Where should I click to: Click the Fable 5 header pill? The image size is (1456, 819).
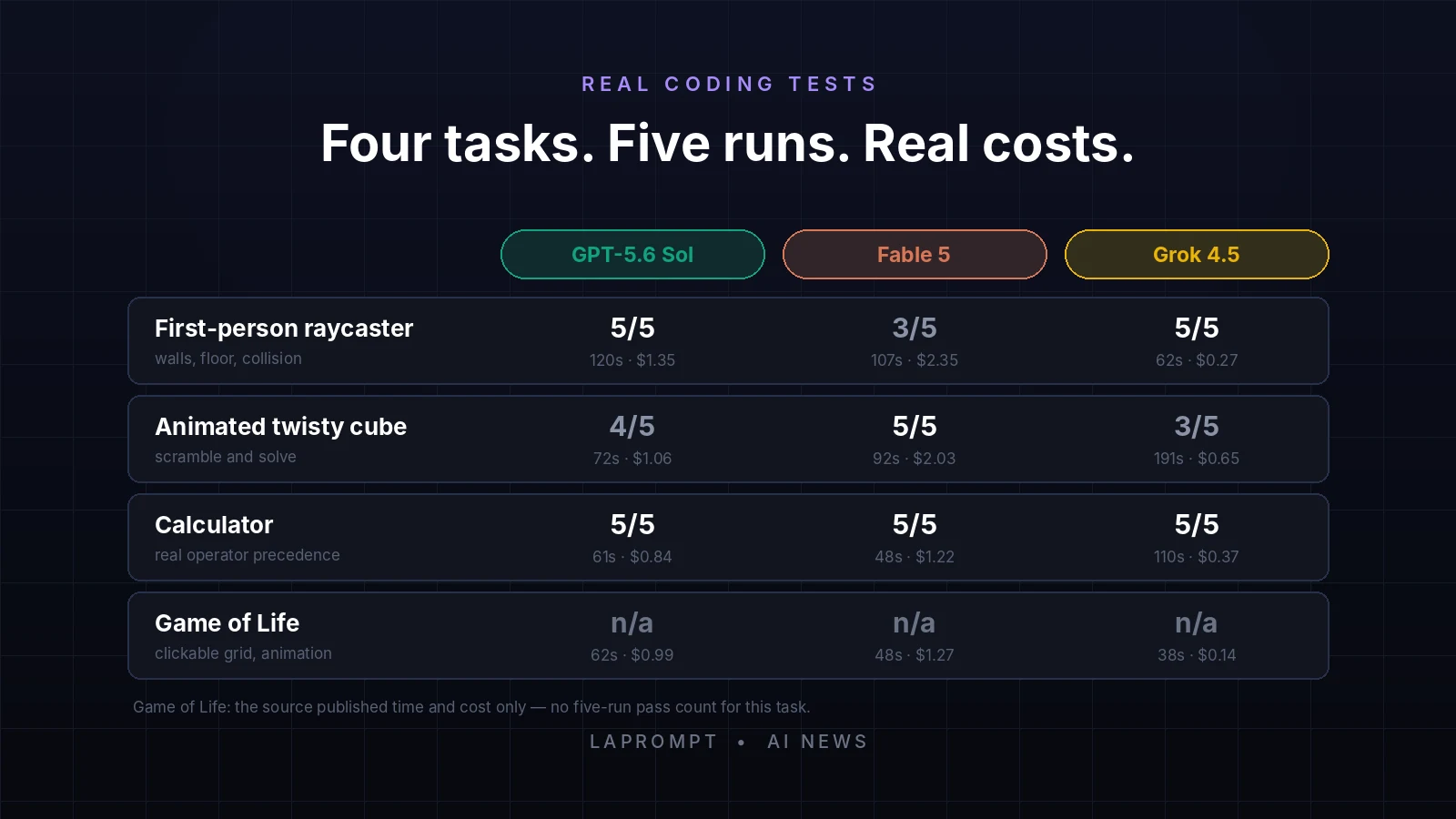[x=915, y=255]
